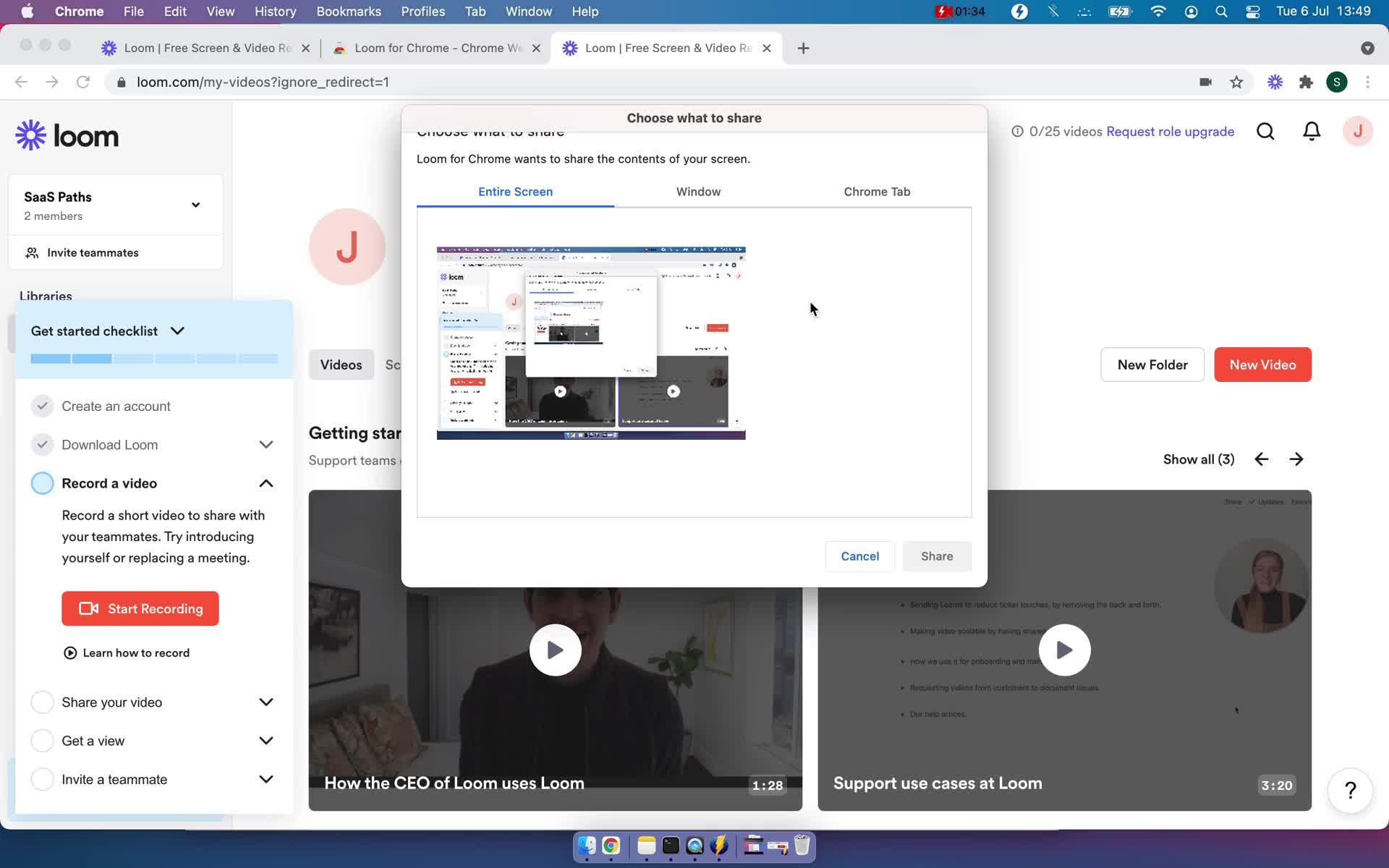Switch to the Window tab in share dialog
The width and height of the screenshot is (1389, 868).
tap(698, 191)
